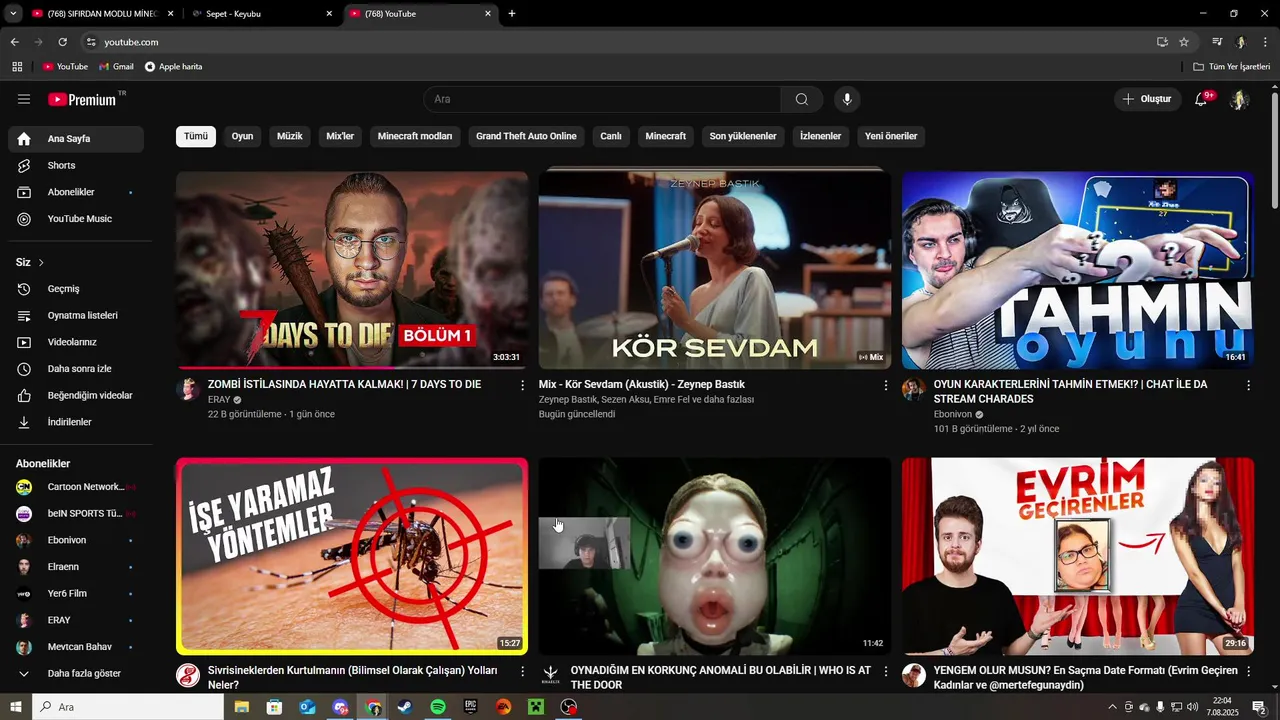The height and width of the screenshot is (720, 1280).
Task: Open the İŞE YARAMAZ YÖNTEMLER thumbnail
Action: [352, 556]
